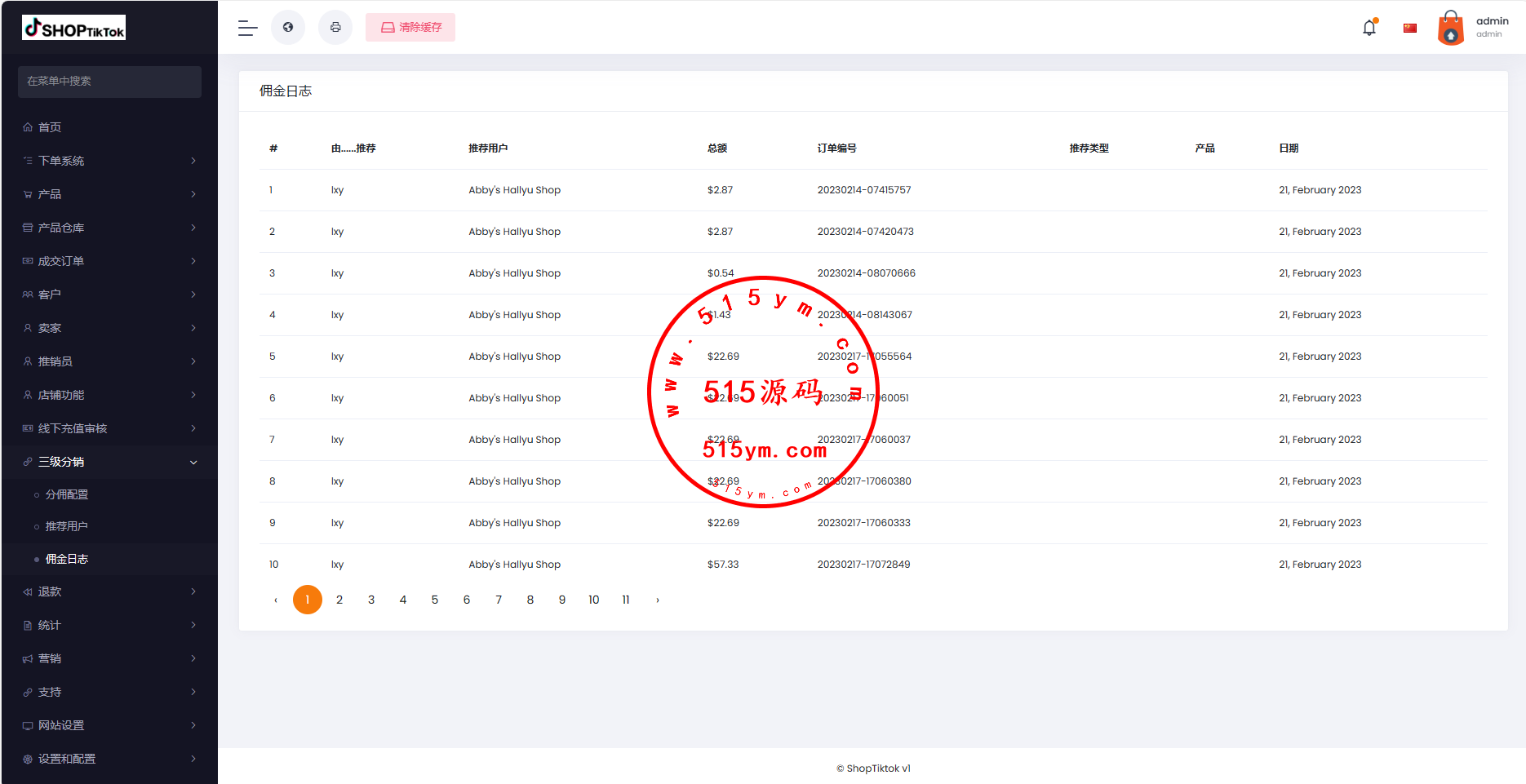The width and height of the screenshot is (1526, 784).
Task: Focus the 在菜单中搜索 search field
Action: 109,82
